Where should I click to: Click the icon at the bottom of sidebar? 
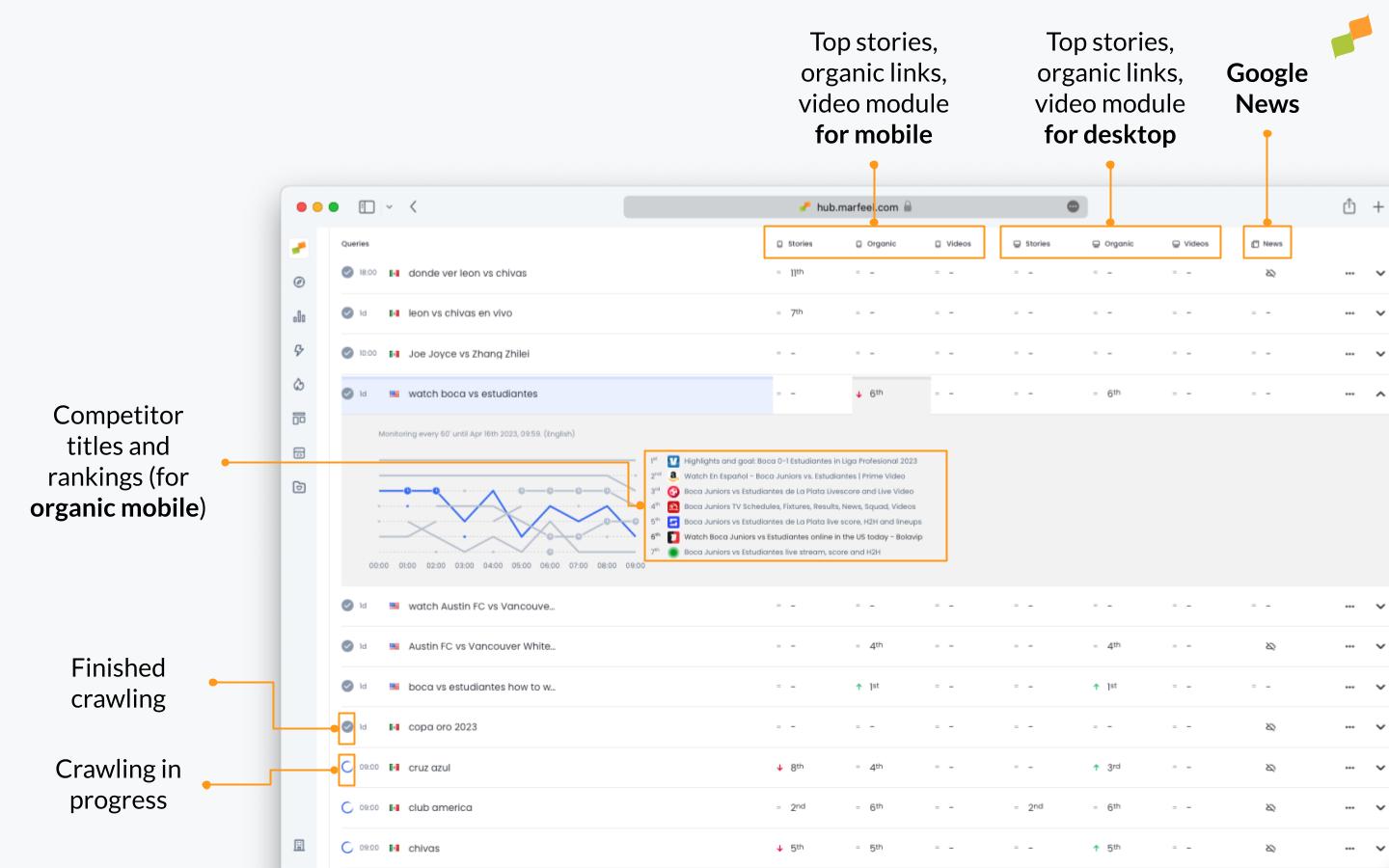coord(299,846)
